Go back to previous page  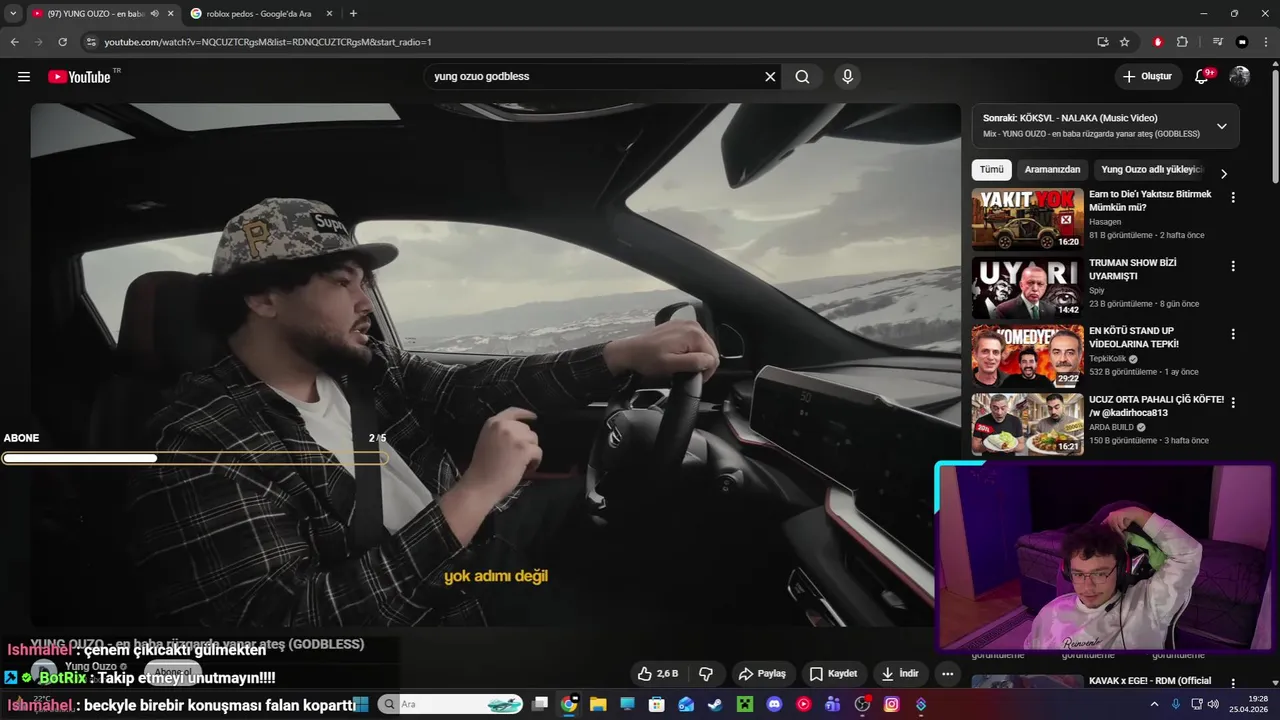tap(15, 42)
